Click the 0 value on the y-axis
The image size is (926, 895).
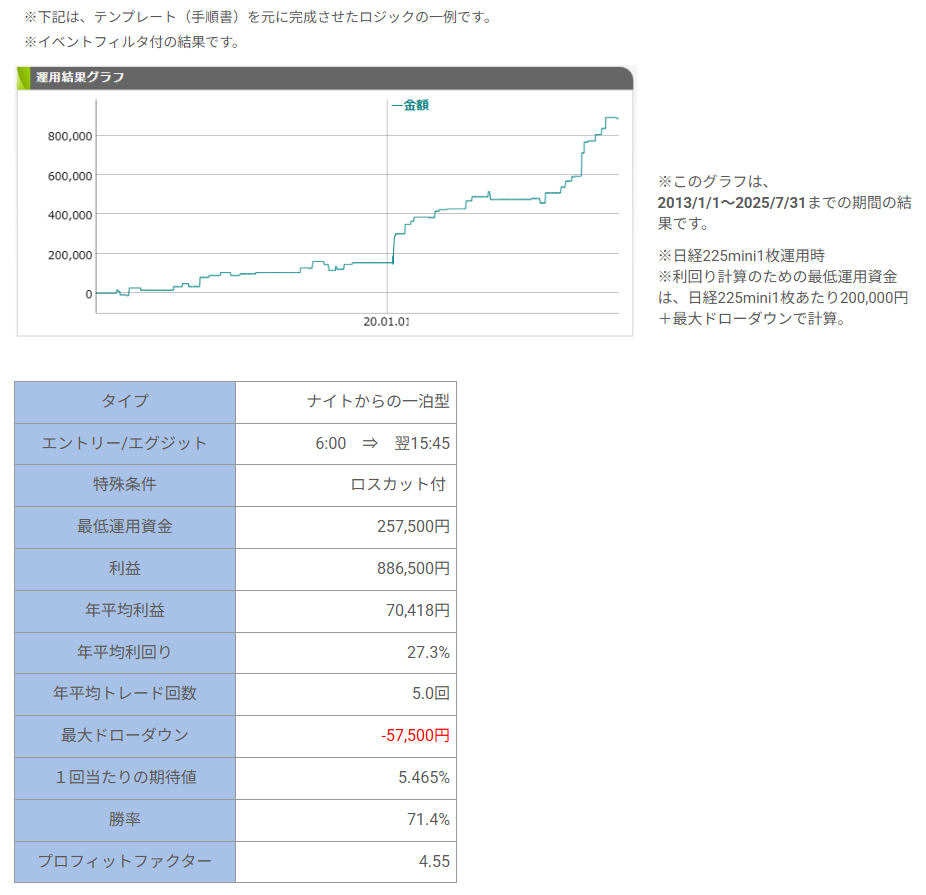click(88, 294)
